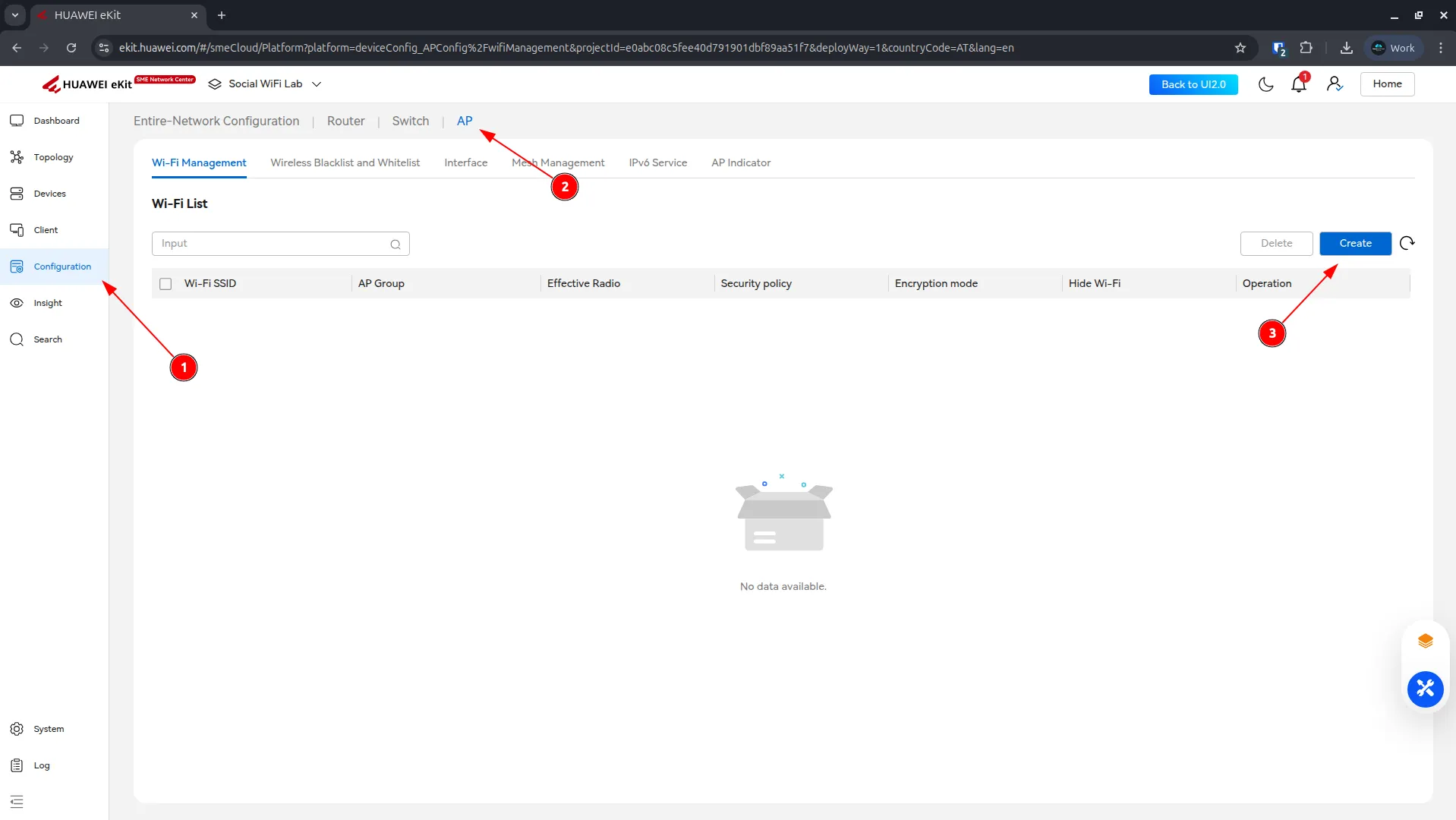Screen dimensions: 1456x820
Task: Open the user account icon
Action: click(x=1335, y=84)
